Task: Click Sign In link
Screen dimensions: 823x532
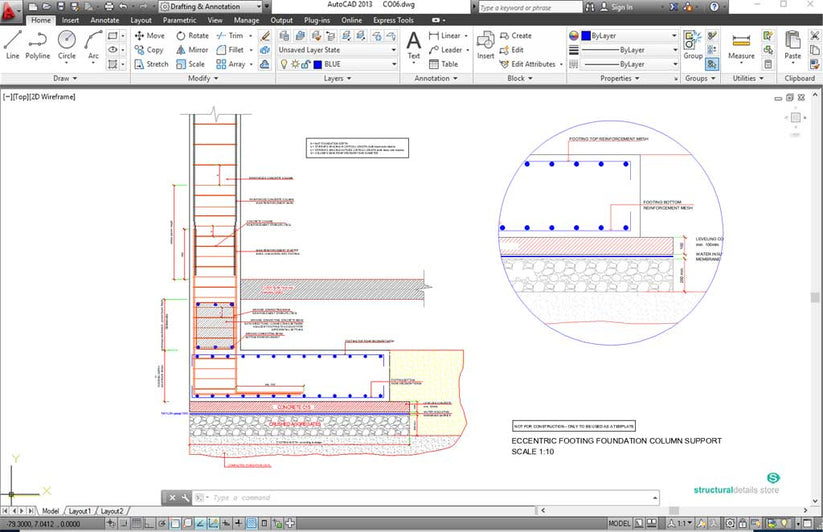Action: click(x=616, y=7)
